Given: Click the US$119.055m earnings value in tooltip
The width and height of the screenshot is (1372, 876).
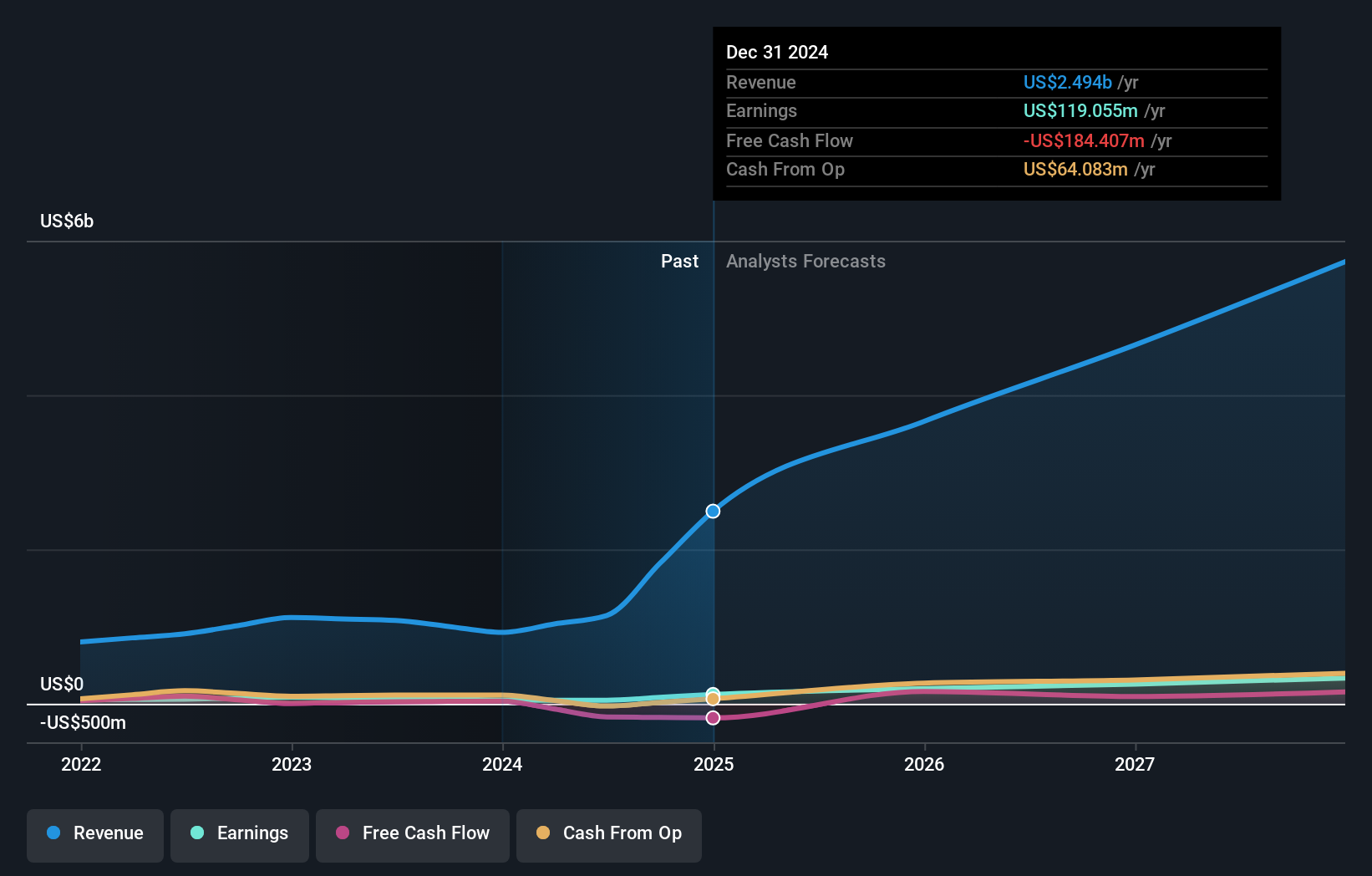Looking at the screenshot, I should pos(1080,111).
